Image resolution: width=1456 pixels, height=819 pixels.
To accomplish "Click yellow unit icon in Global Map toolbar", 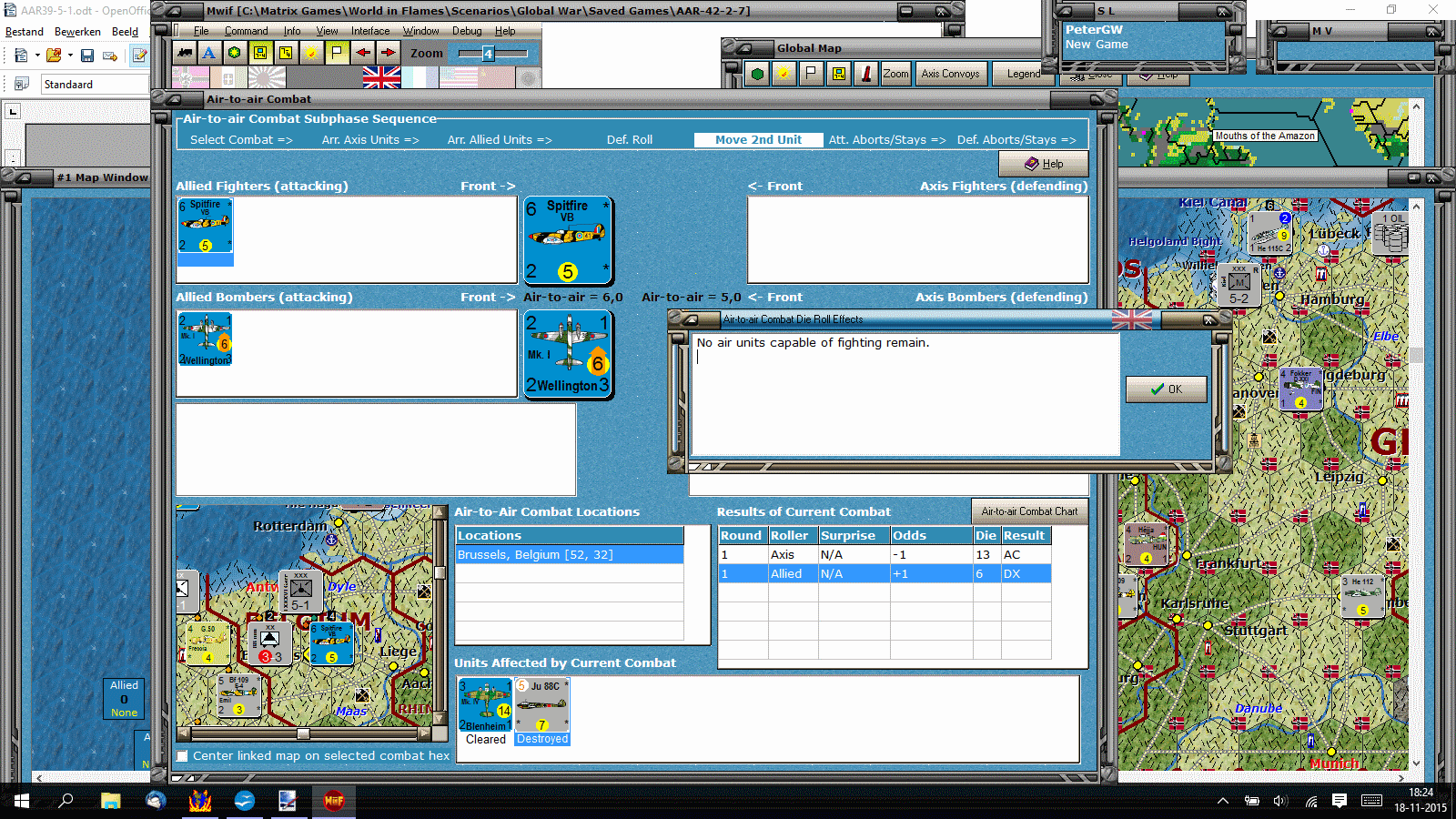I will coord(838,74).
